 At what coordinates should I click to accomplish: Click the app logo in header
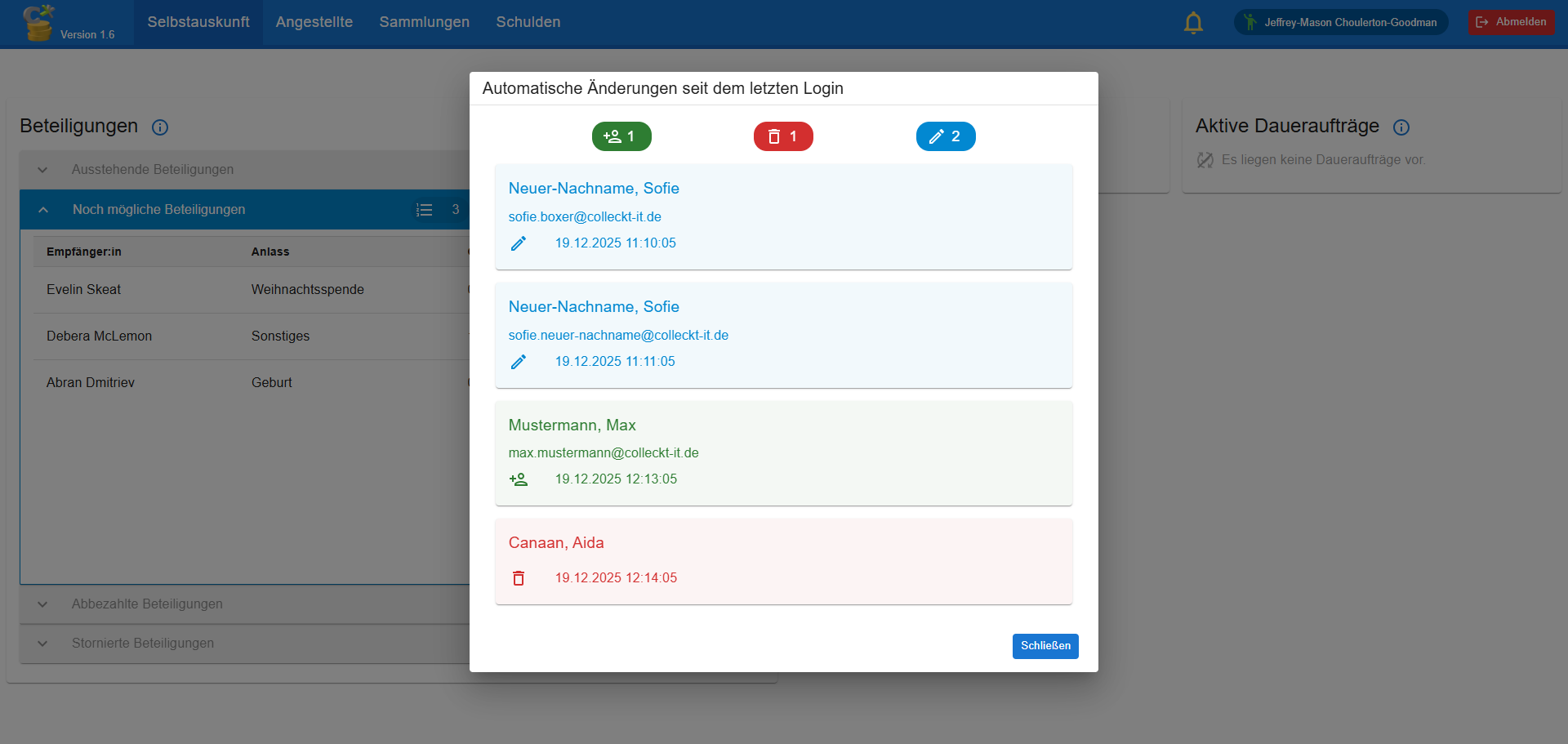click(38, 22)
